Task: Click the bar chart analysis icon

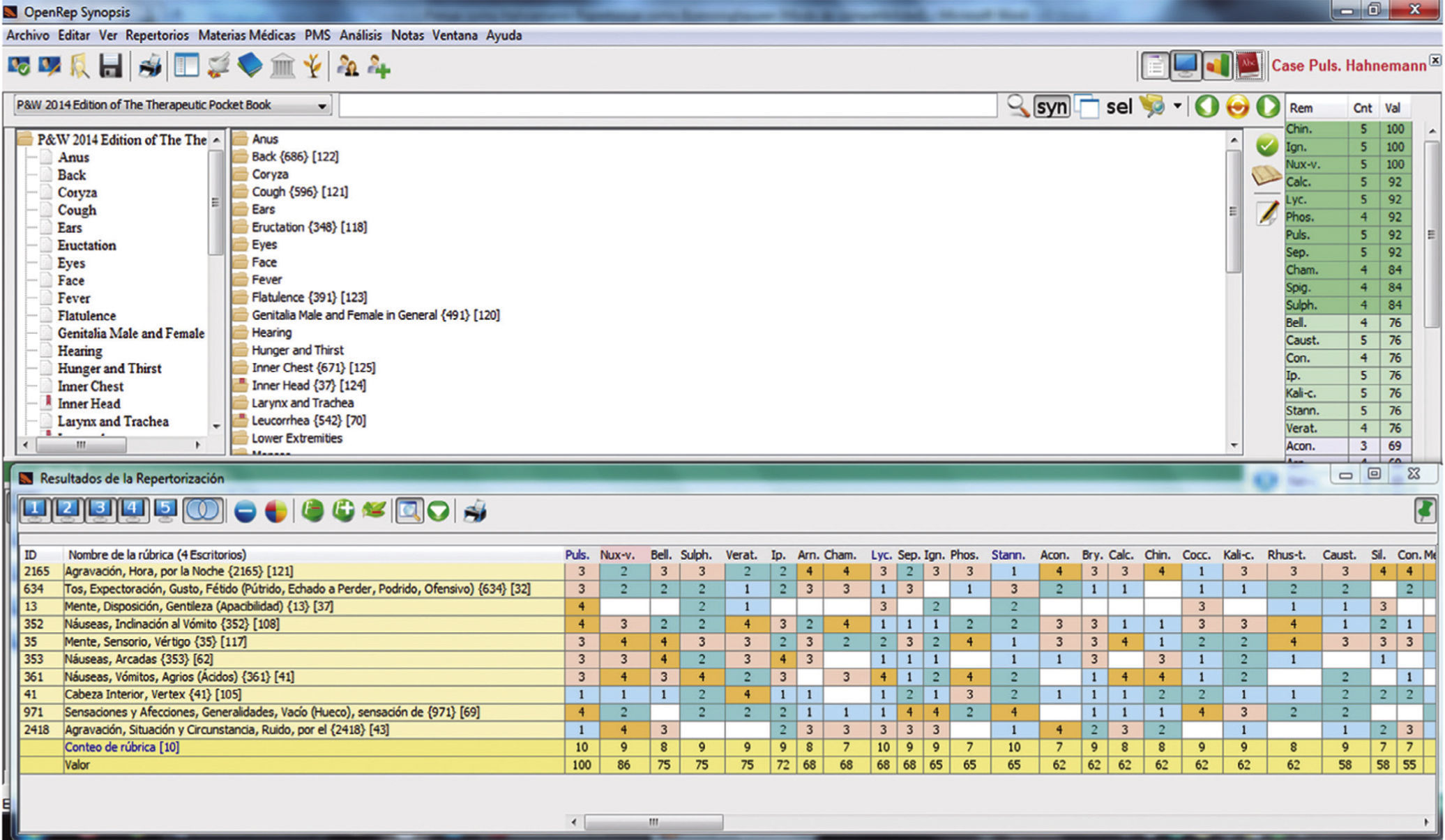Action: (x=1216, y=66)
